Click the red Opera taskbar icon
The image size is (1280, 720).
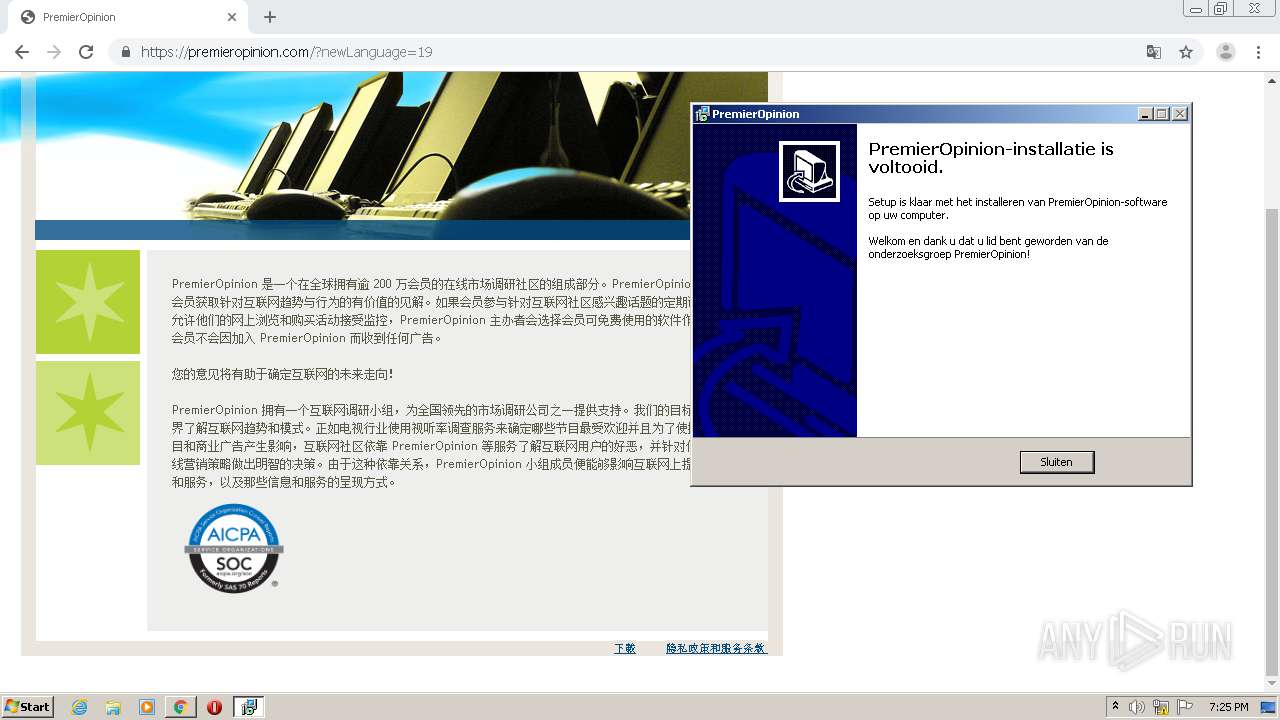coord(214,707)
